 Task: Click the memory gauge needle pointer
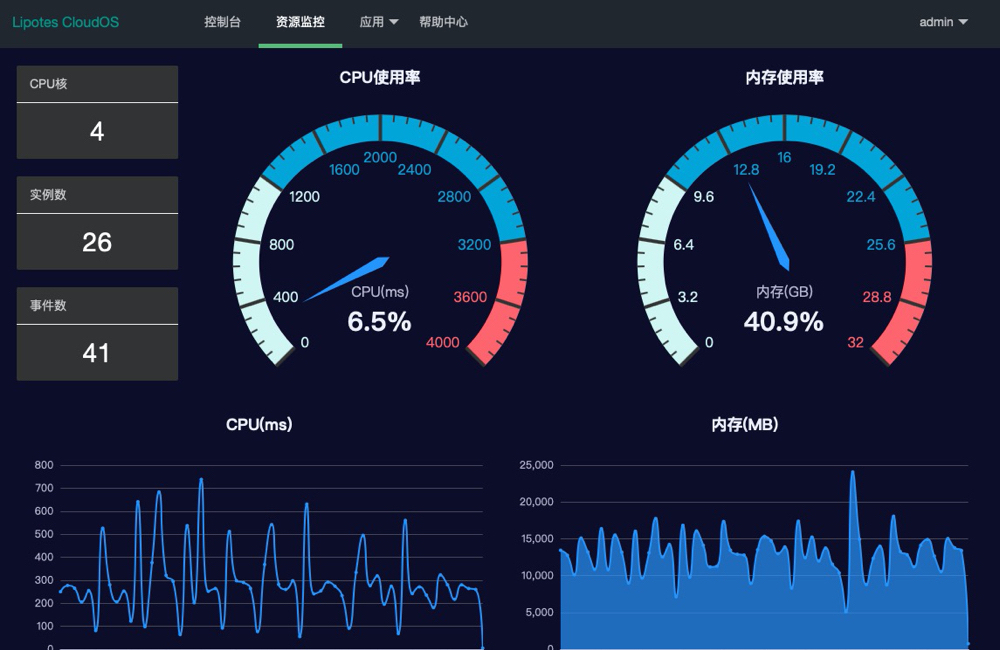(x=770, y=227)
